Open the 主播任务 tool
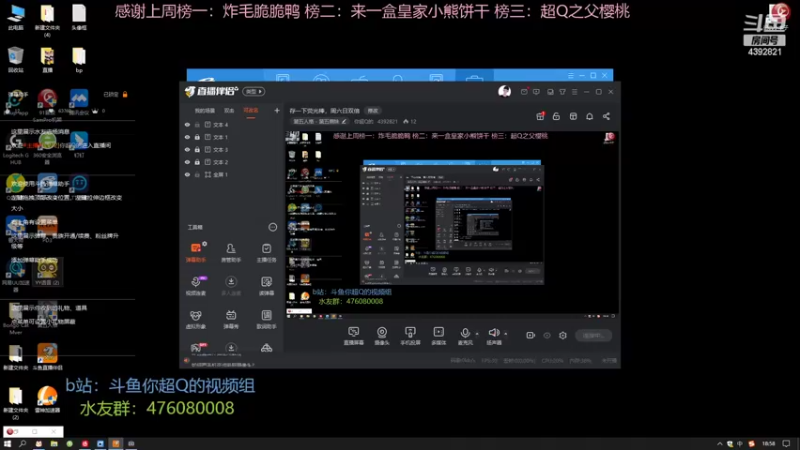The height and width of the screenshot is (450, 800). (x=266, y=253)
